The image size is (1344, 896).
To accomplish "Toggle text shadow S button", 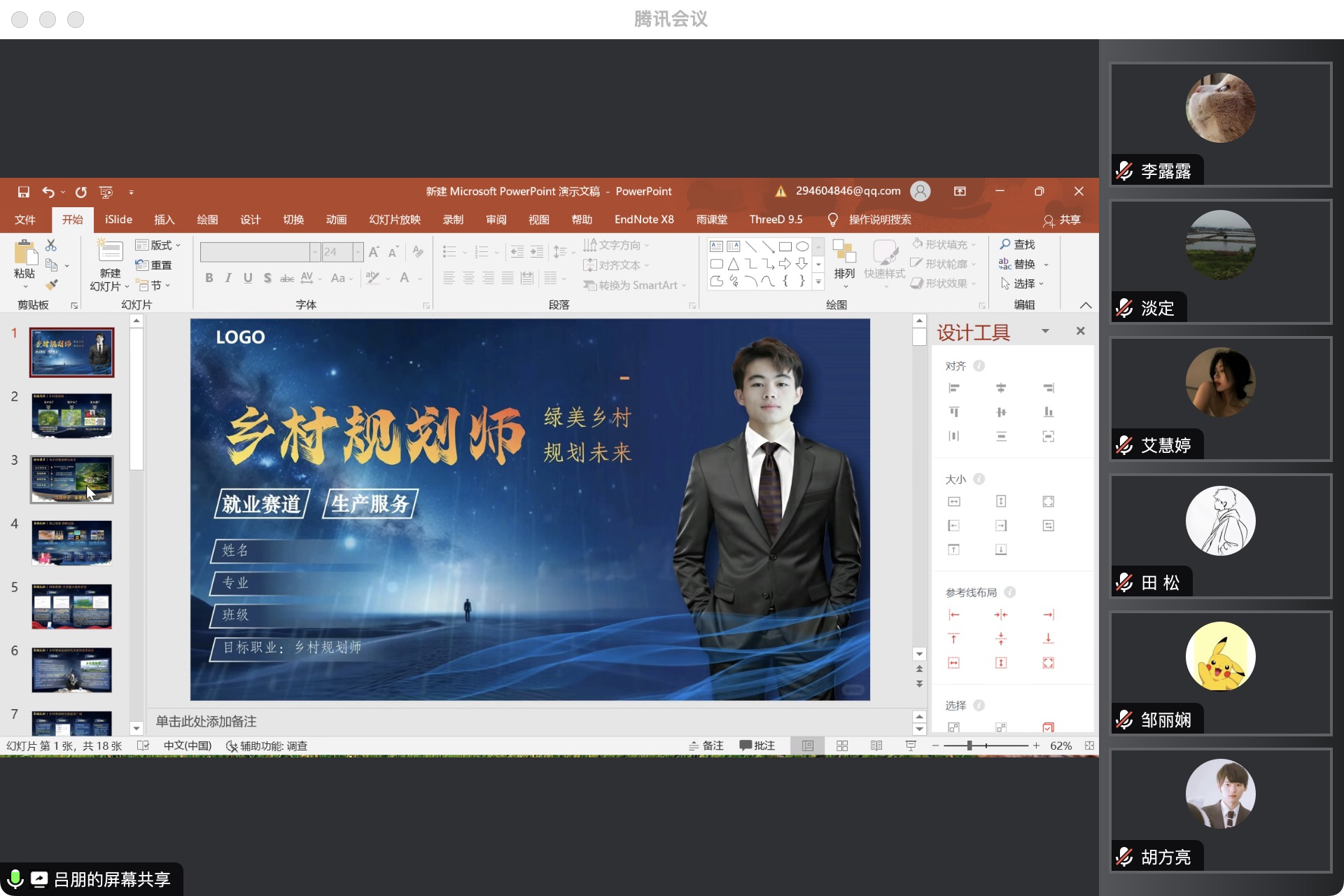I will point(267,278).
